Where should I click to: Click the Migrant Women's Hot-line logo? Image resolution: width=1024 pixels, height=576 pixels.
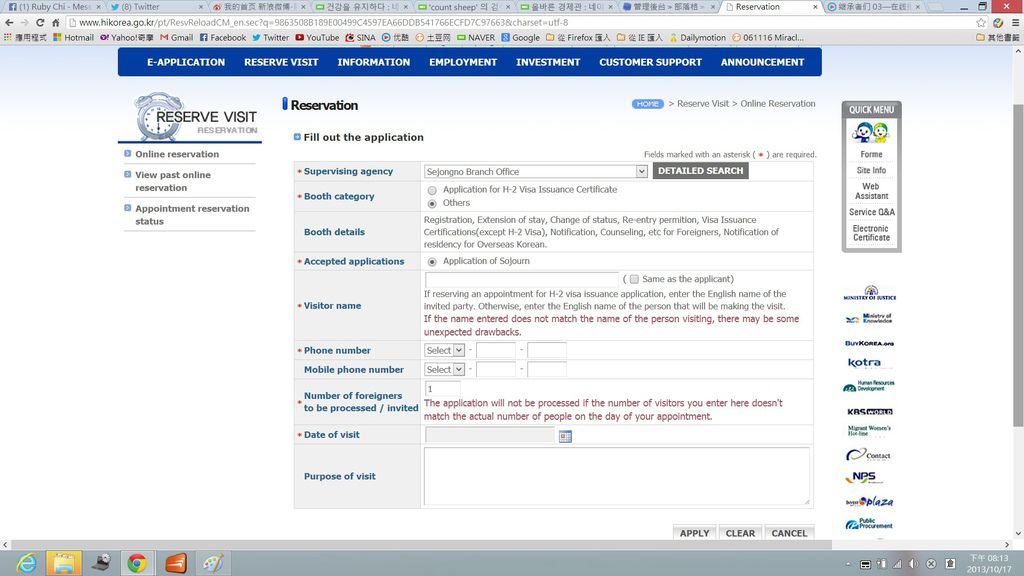coord(869,430)
